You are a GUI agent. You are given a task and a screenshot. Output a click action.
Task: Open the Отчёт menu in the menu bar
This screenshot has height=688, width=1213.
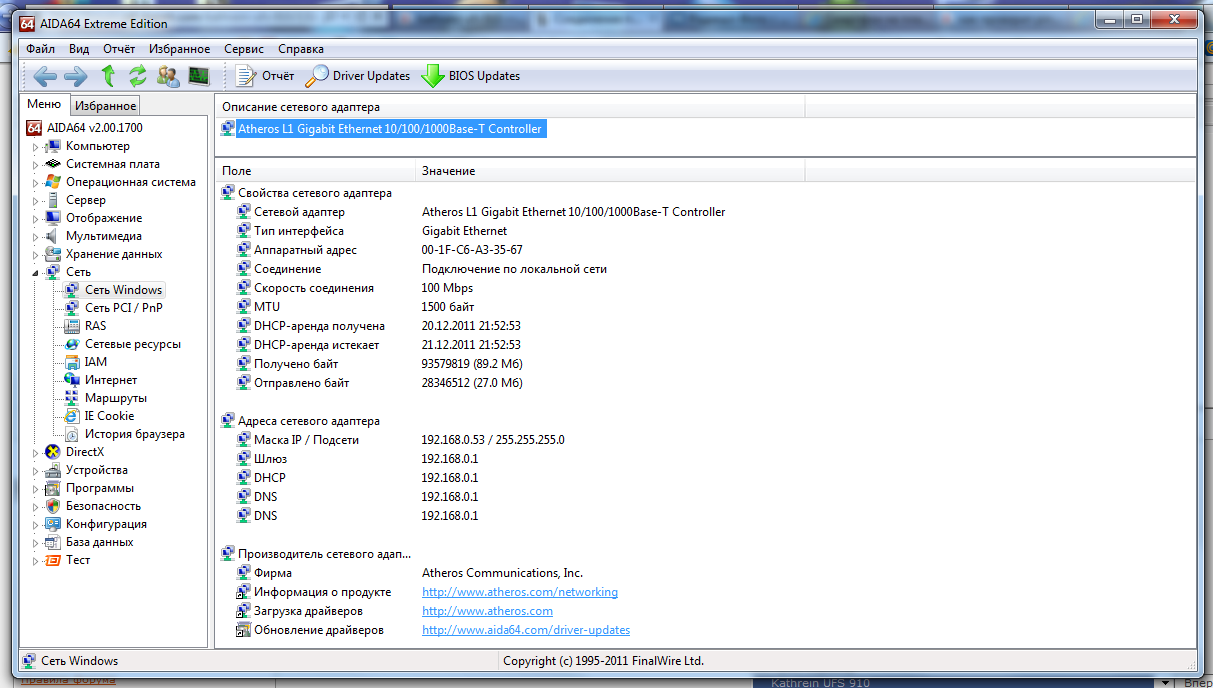119,48
